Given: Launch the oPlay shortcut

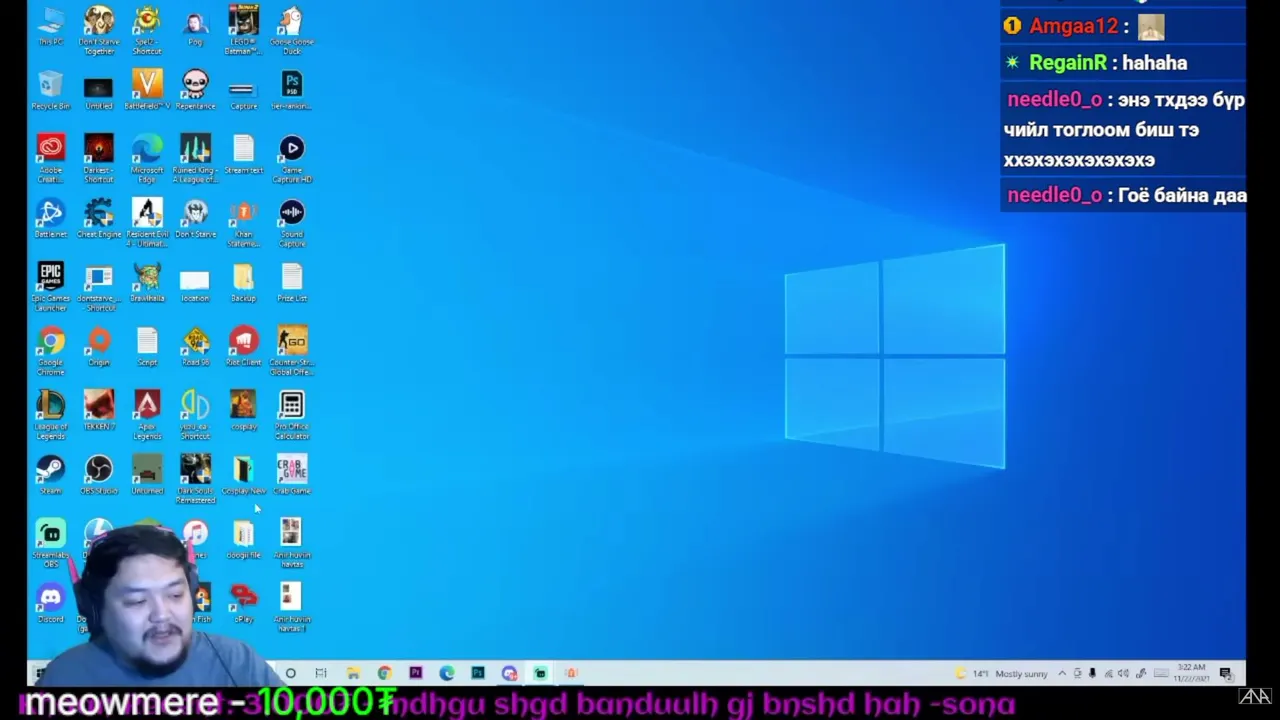Looking at the screenshot, I should 243,602.
